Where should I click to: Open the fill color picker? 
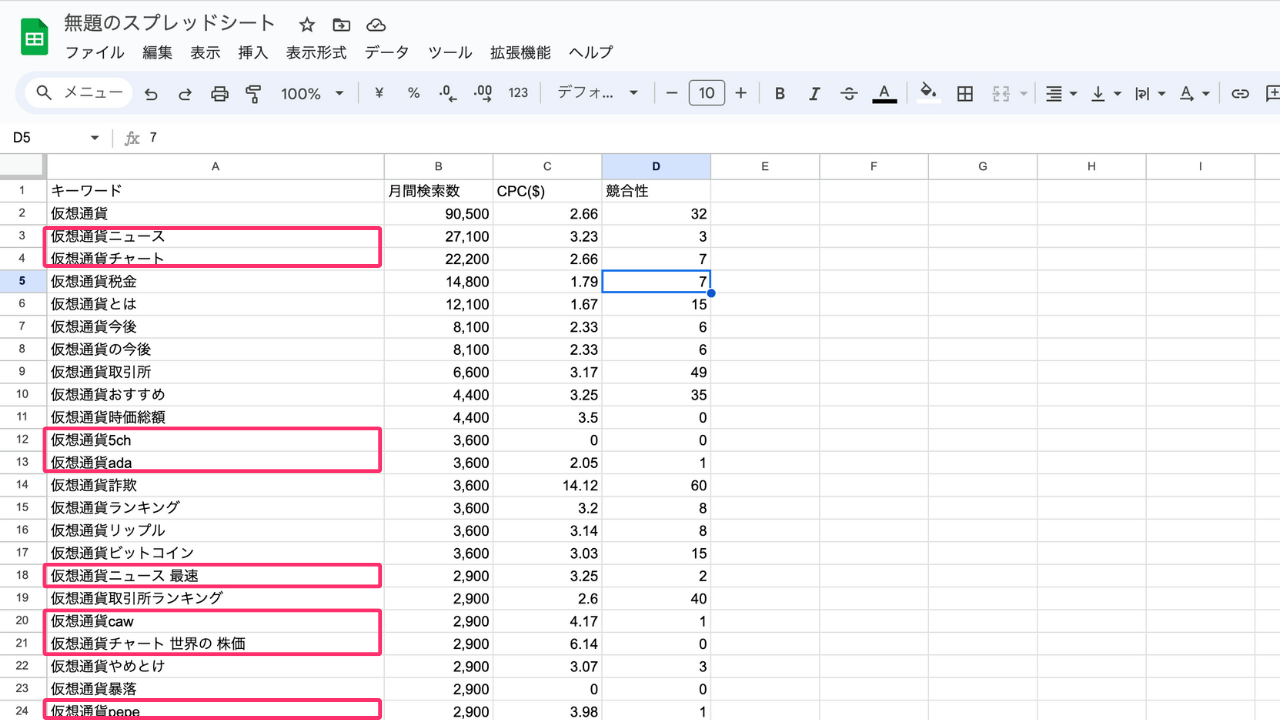[x=929, y=93]
